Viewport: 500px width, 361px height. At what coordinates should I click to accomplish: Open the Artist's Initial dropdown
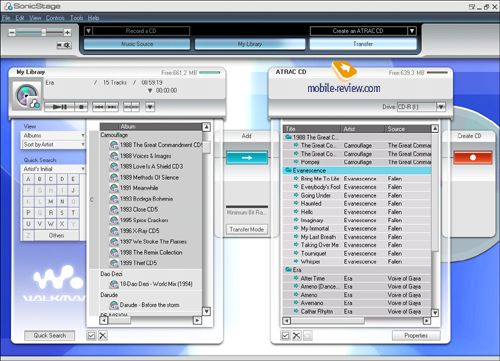coord(53,169)
